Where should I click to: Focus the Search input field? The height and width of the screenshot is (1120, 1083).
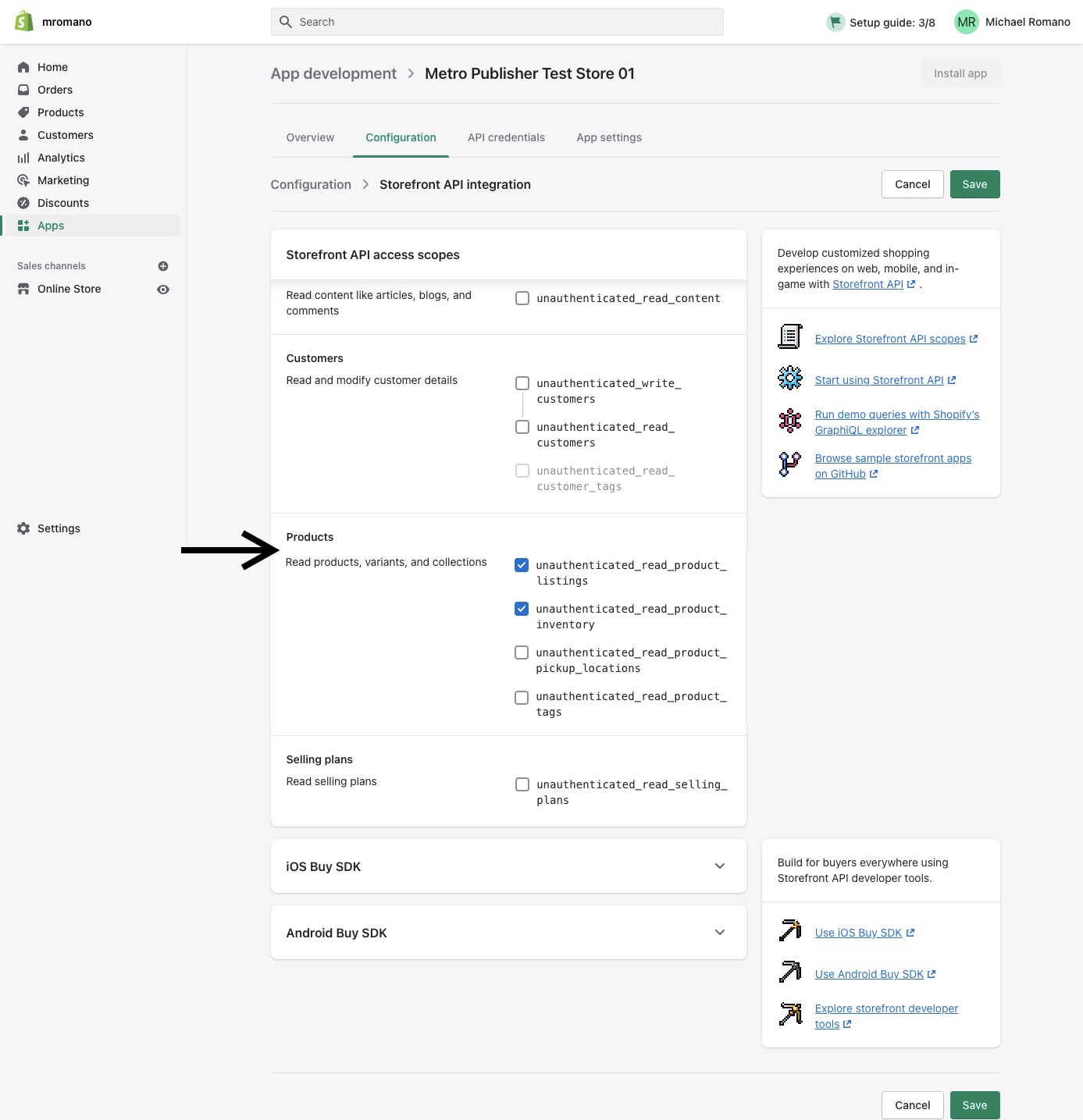pyautogui.click(x=497, y=22)
